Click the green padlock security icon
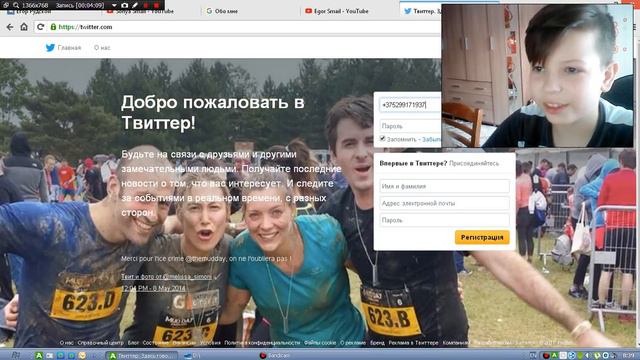 (x=53, y=27)
